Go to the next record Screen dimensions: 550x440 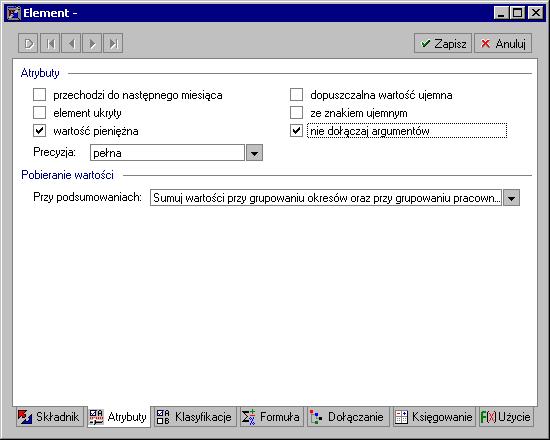coord(92,44)
